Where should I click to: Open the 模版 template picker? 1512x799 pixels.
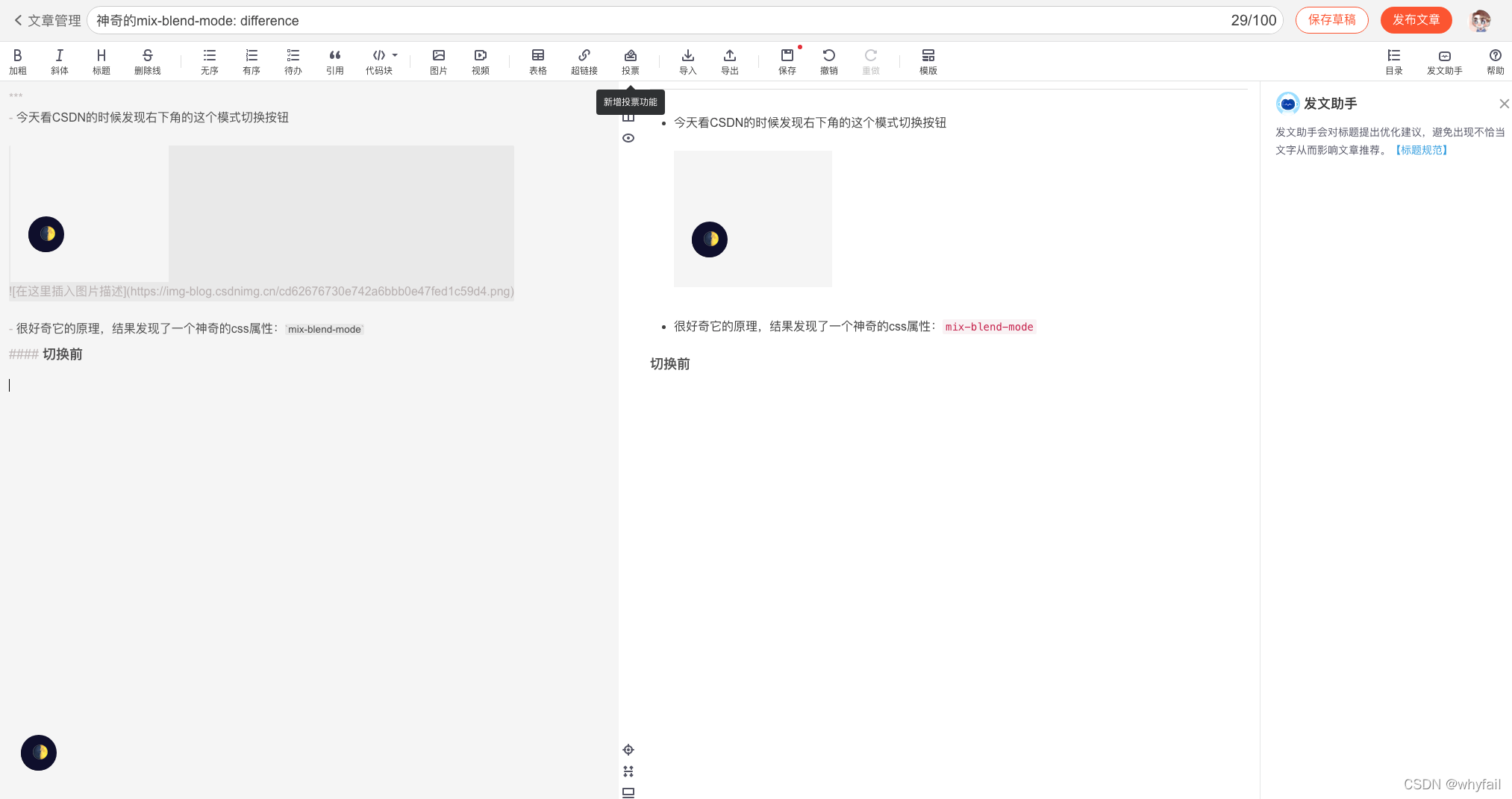pos(928,61)
